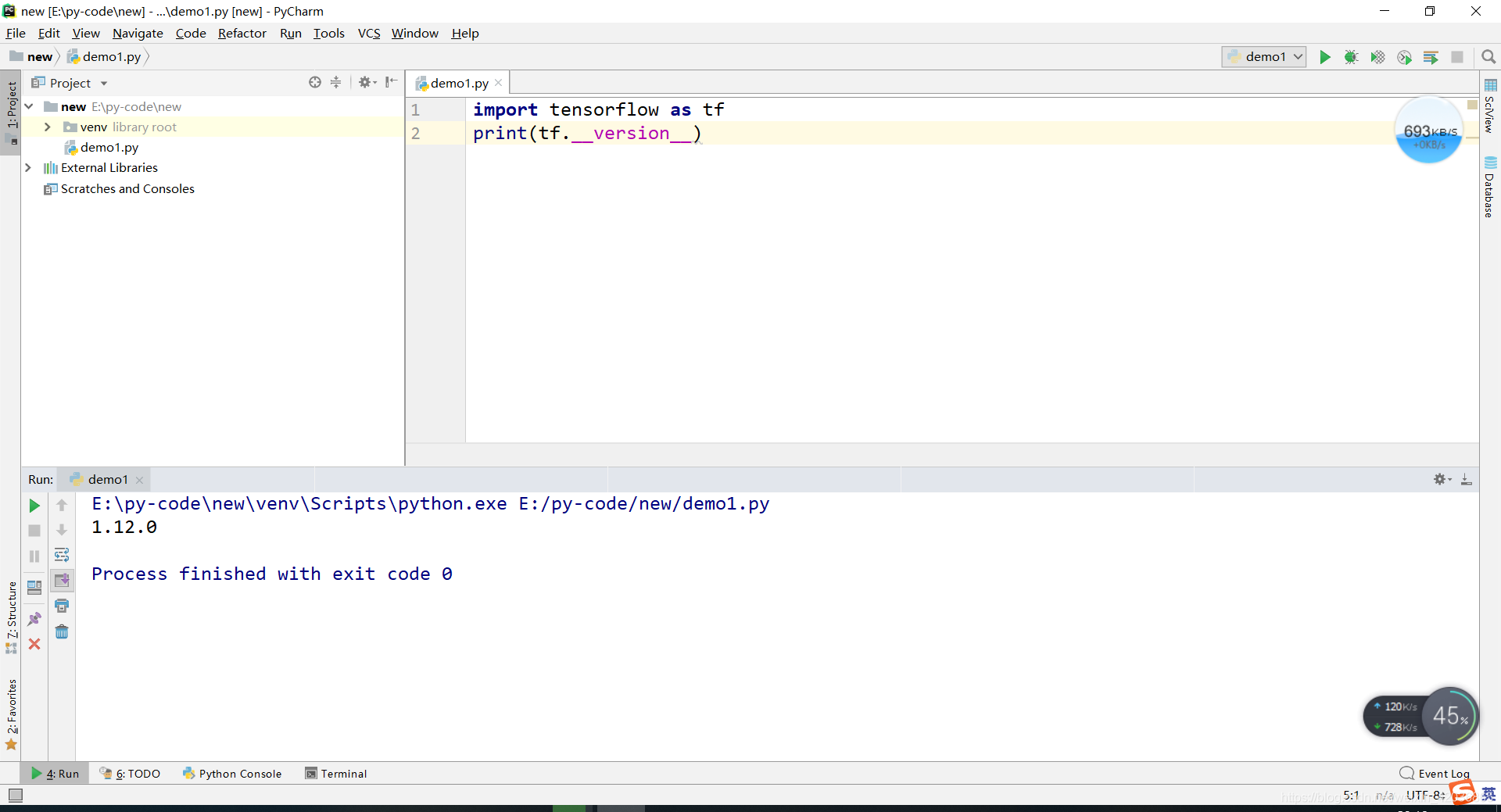The image size is (1501, 812).
Task: Click the 693KB/s network speed widget
Action: 1429,131
